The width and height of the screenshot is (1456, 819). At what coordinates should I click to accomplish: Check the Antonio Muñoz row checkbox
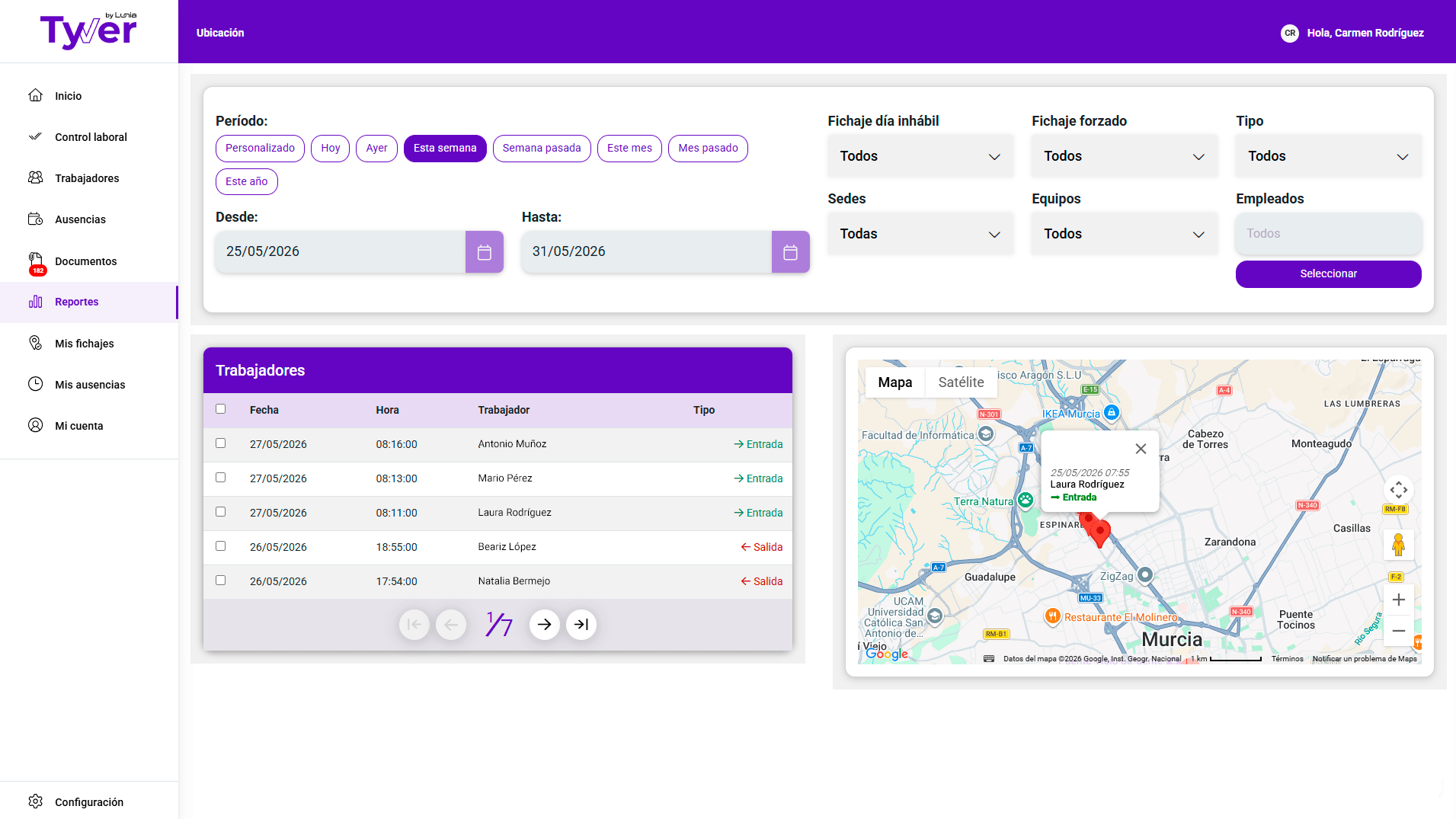point(221,443)
